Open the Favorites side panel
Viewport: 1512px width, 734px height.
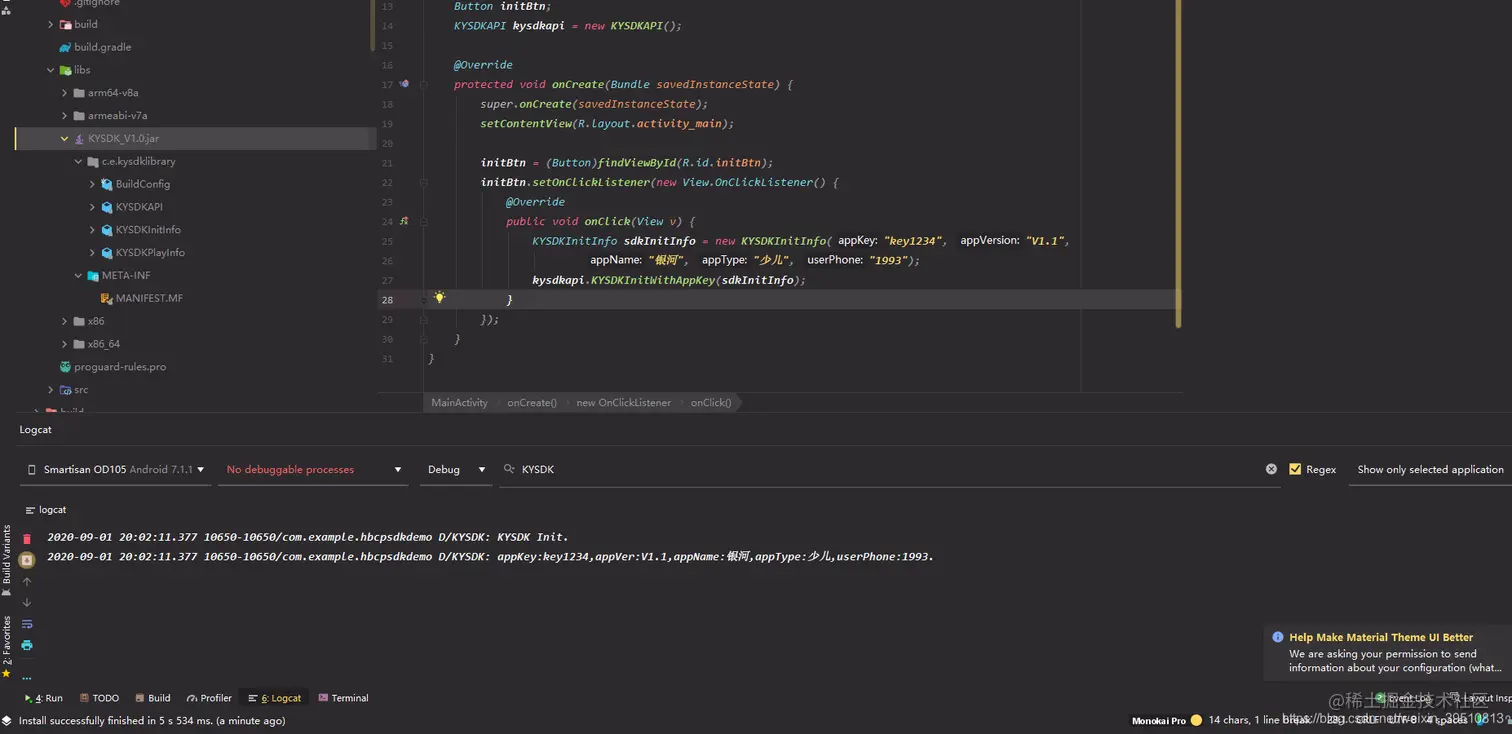point(7,647)
